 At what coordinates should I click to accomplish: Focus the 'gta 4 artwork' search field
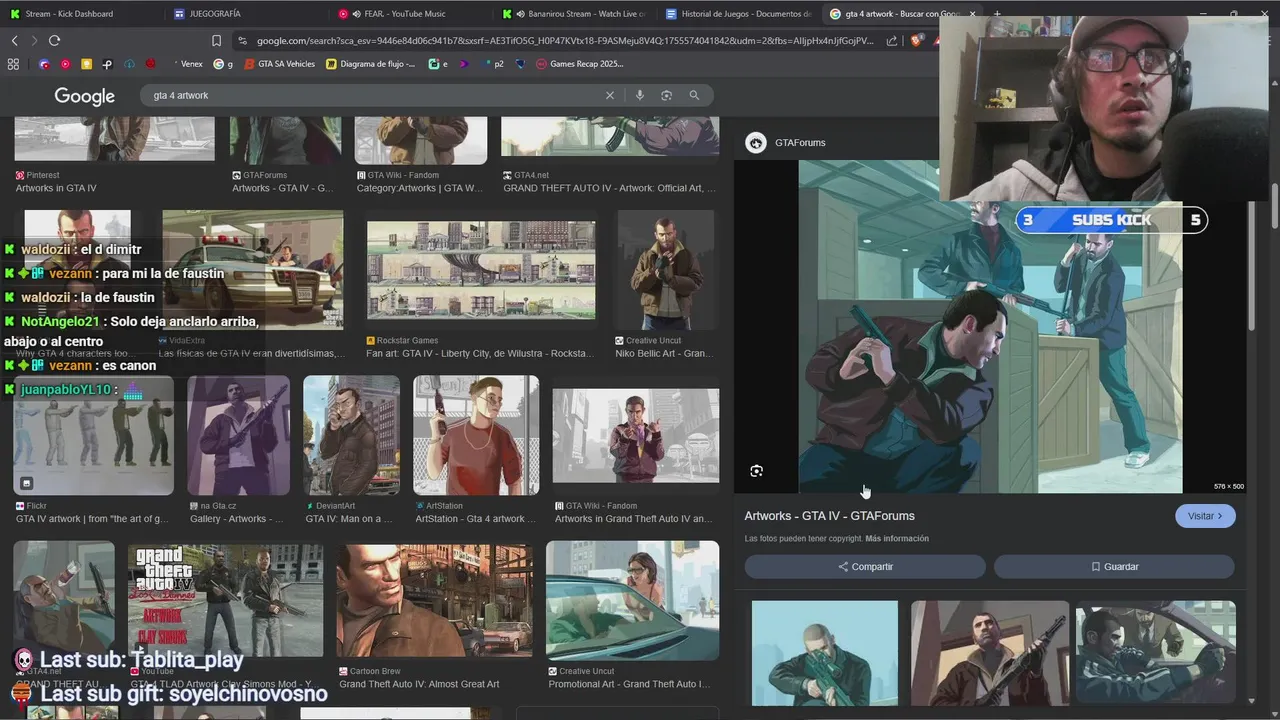pos(375,95)
